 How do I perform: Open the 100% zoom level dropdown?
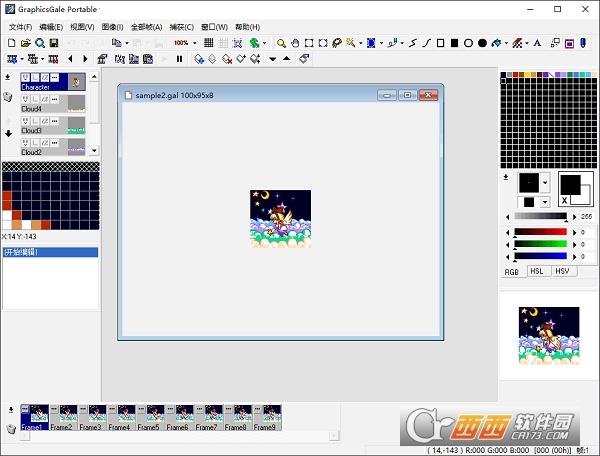[196, 43]
